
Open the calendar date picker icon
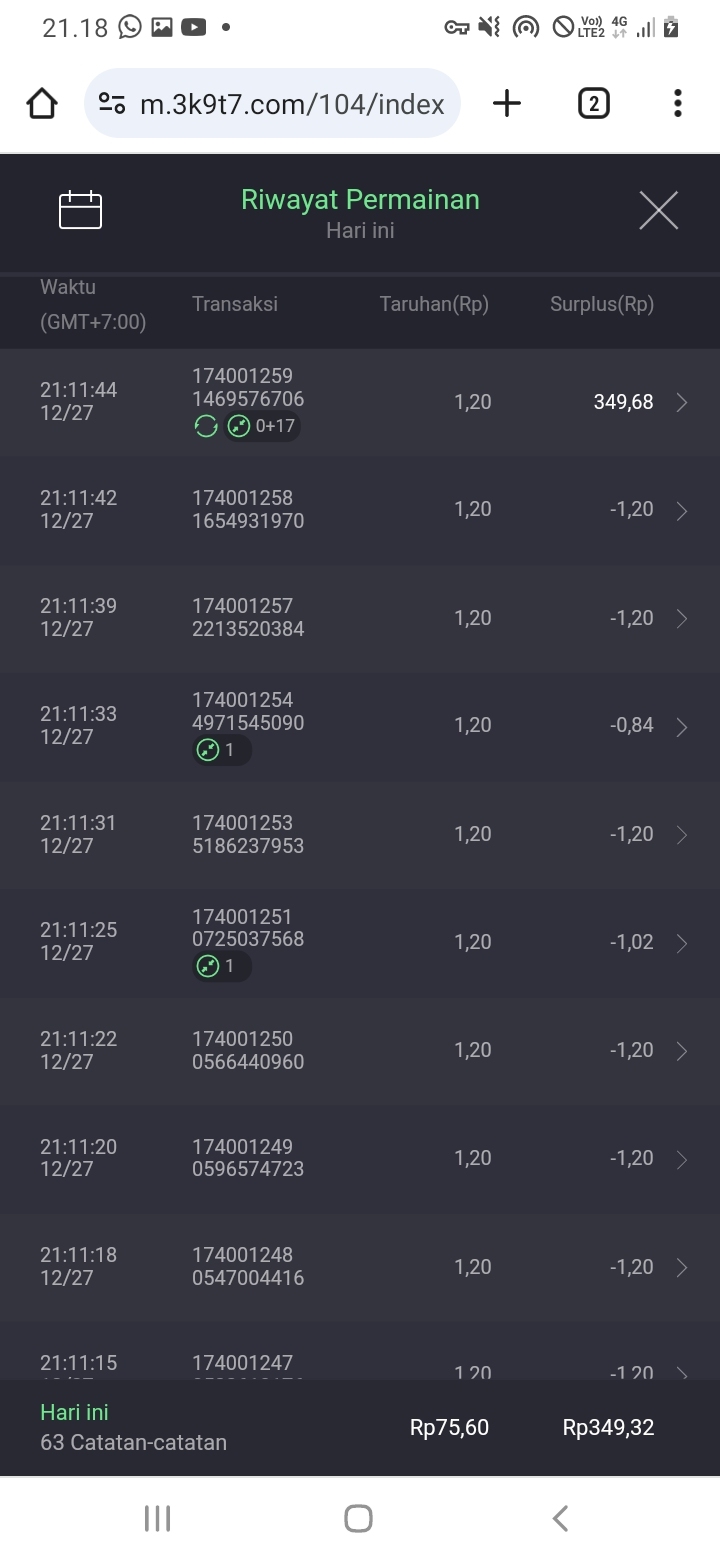pyautogui.click(x=81, y=210)
